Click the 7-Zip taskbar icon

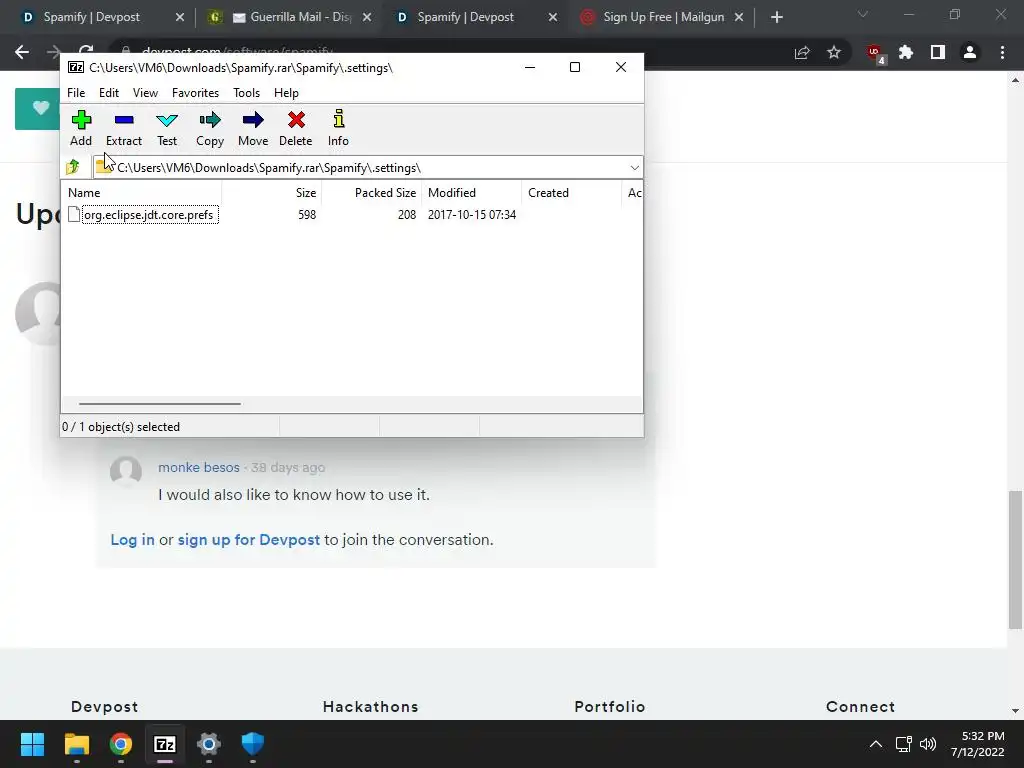(x=165, y=744)
